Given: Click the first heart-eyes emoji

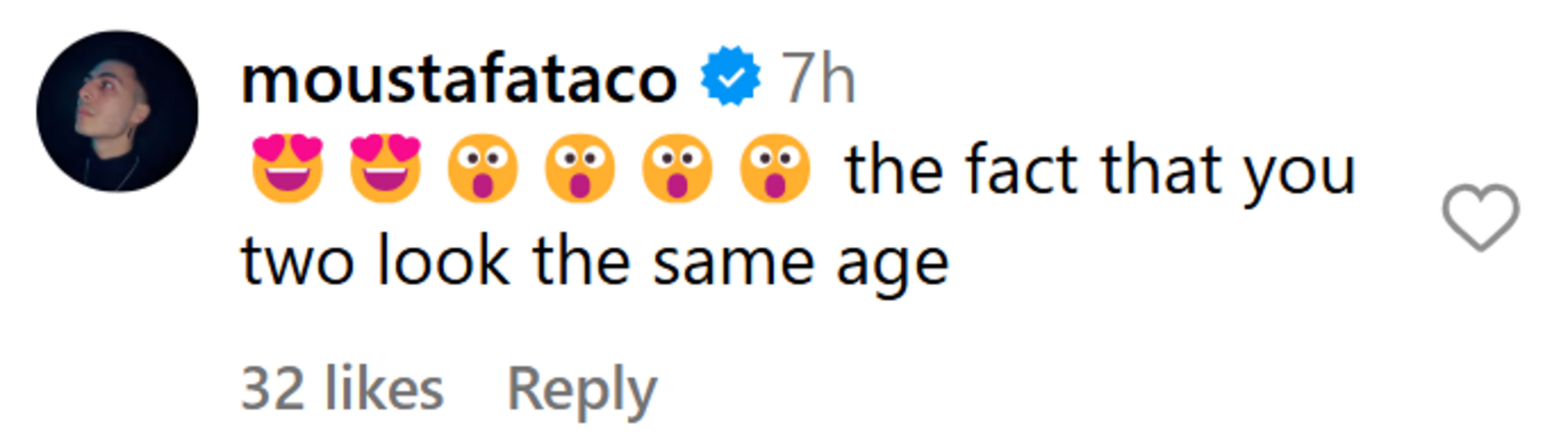Looking at the screenshot, I should point(287,168).
